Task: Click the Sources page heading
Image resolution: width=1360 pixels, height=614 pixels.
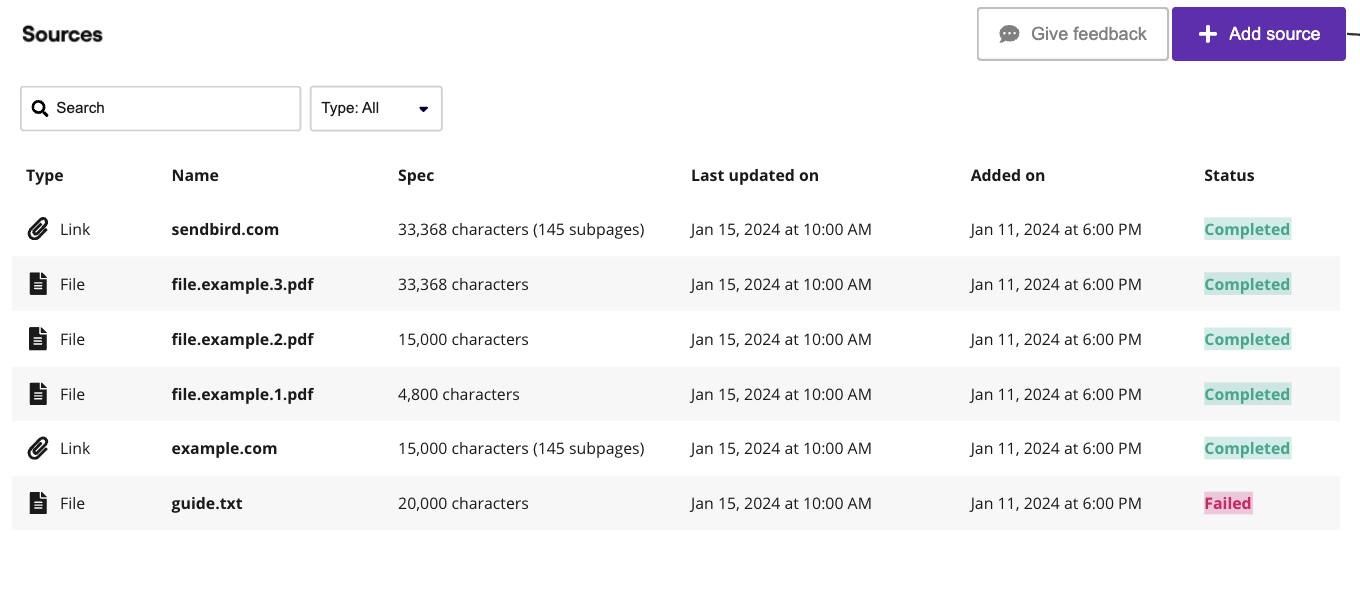Action: pos(62,34)
